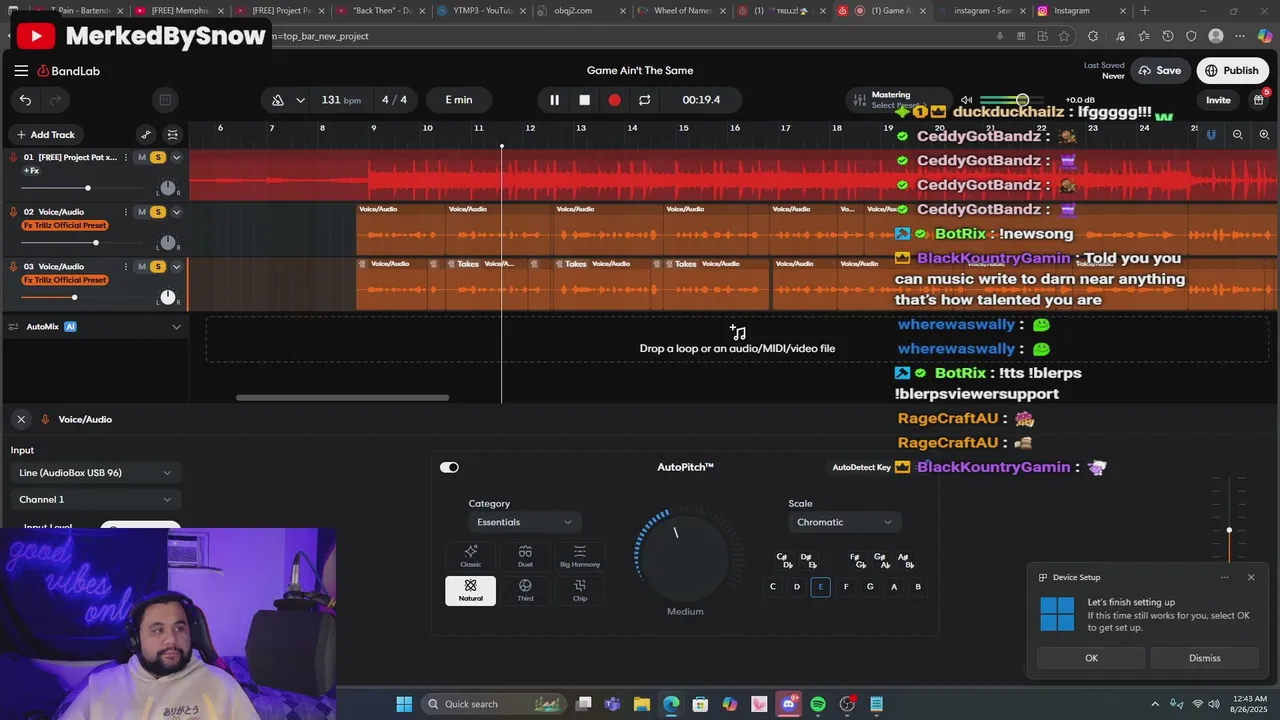Viewport: 1280px width, 720px height.
Task: Zoom in on the timeline
Action: pos(1264,135)
